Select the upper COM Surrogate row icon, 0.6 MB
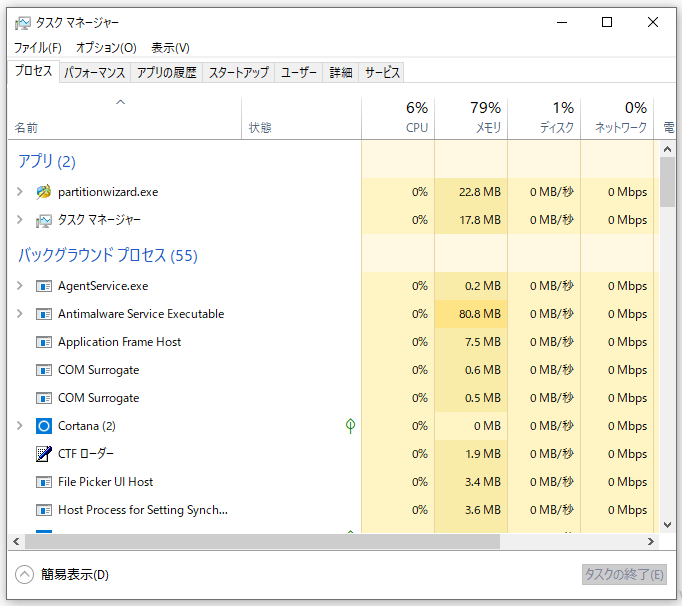The width and height of the screenshot is (682, 606). [x=43, y=370]
